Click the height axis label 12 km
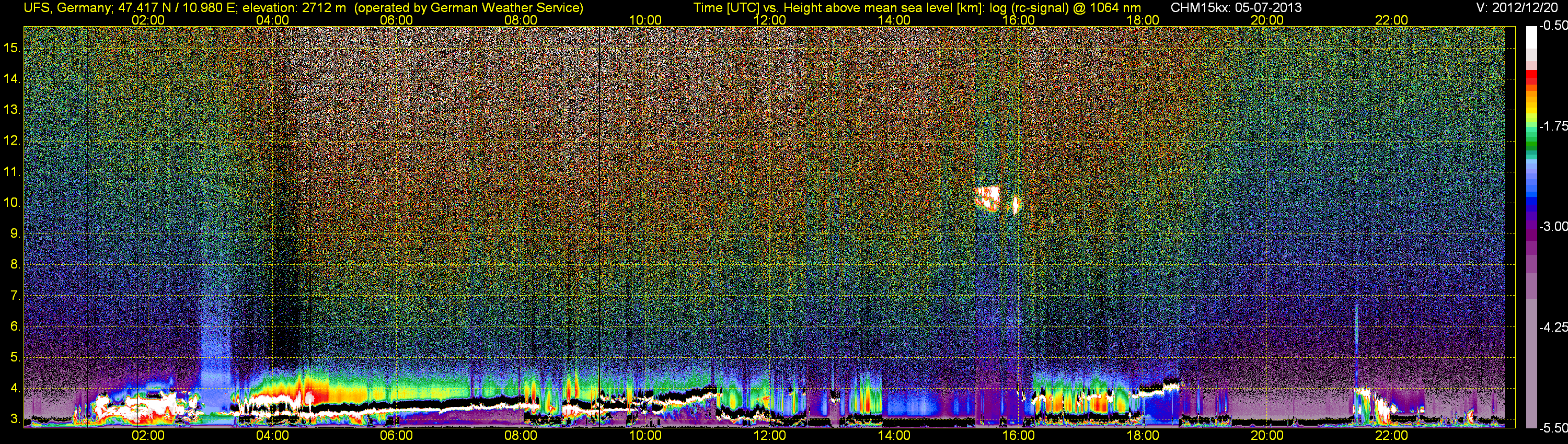The image size is (1568, 444). [x=12, y=141]
